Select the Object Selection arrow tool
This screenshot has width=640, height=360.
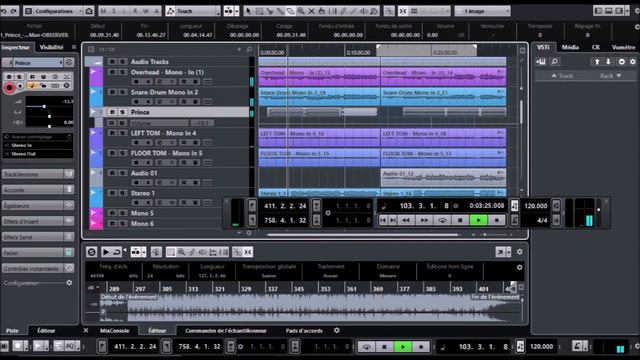248,11
